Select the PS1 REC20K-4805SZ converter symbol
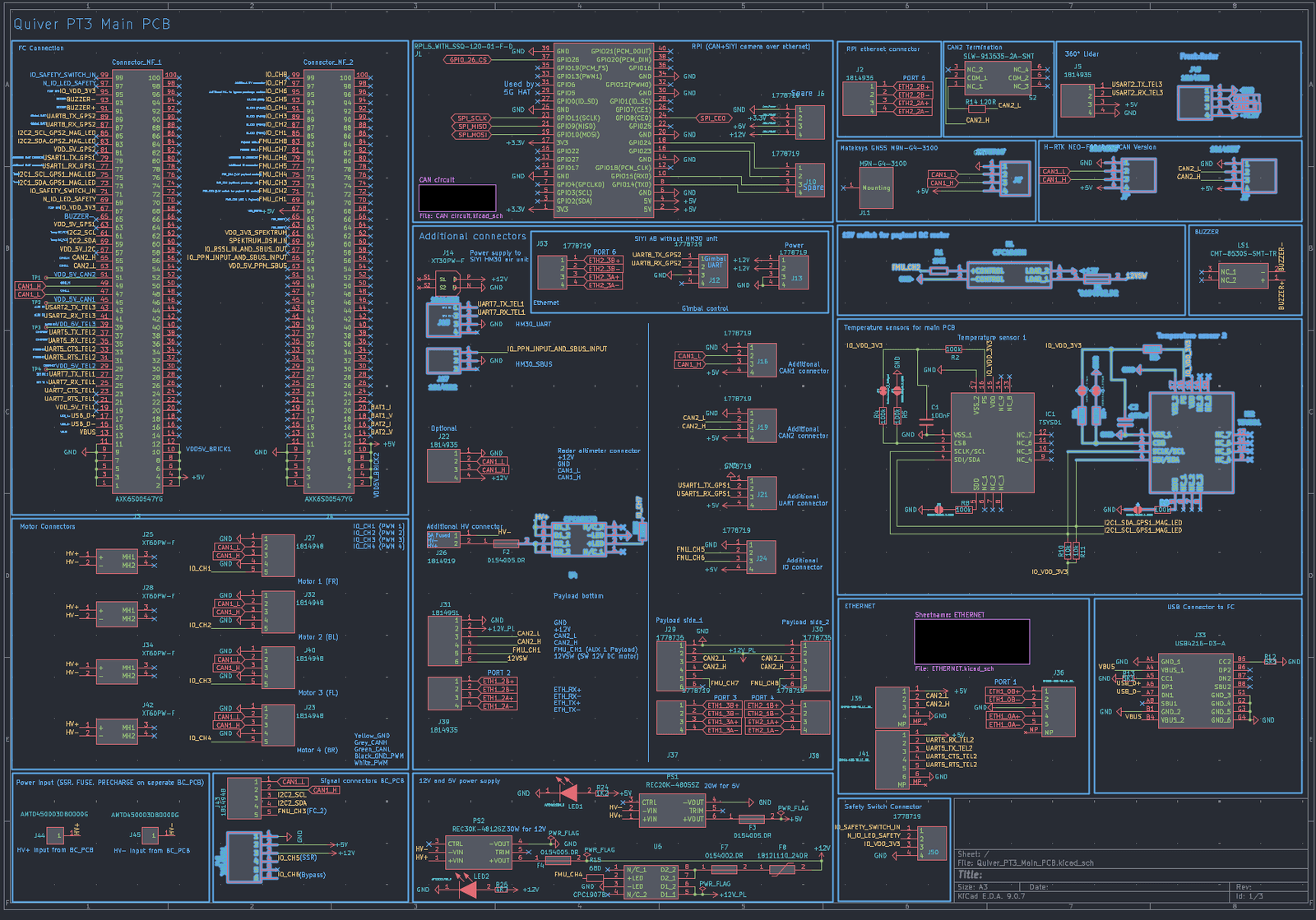Viewport: 1316px width, 920px height. click(x=673, y=811)
